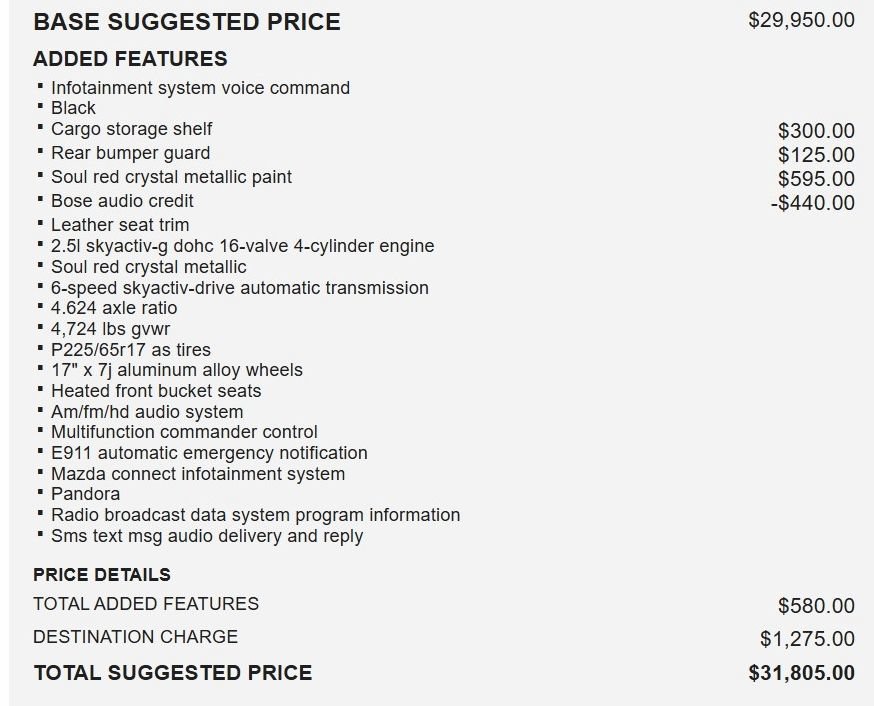
Task: Click the -$440.00 credit amount
Action: coord(813,203)
